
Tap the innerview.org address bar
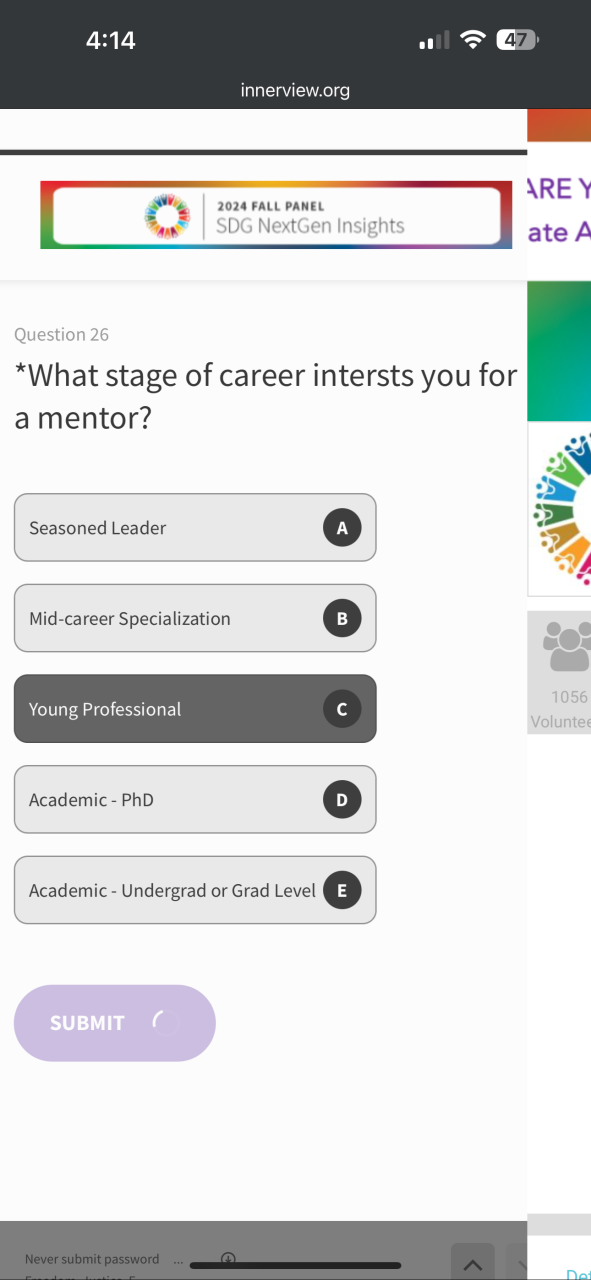point(295,90)
